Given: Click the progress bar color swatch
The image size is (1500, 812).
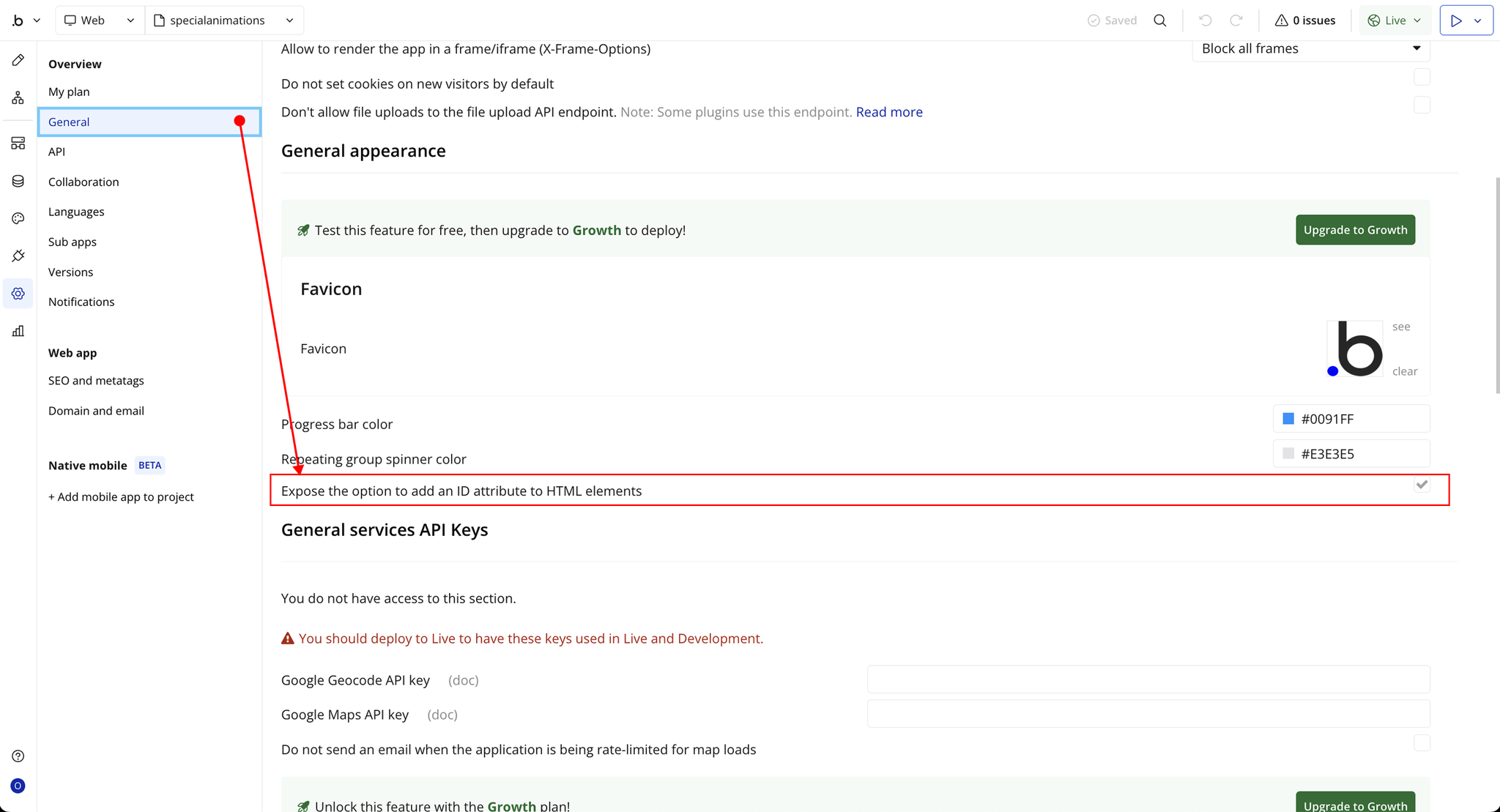Looking at the screenshot, I should point(1288,419).
